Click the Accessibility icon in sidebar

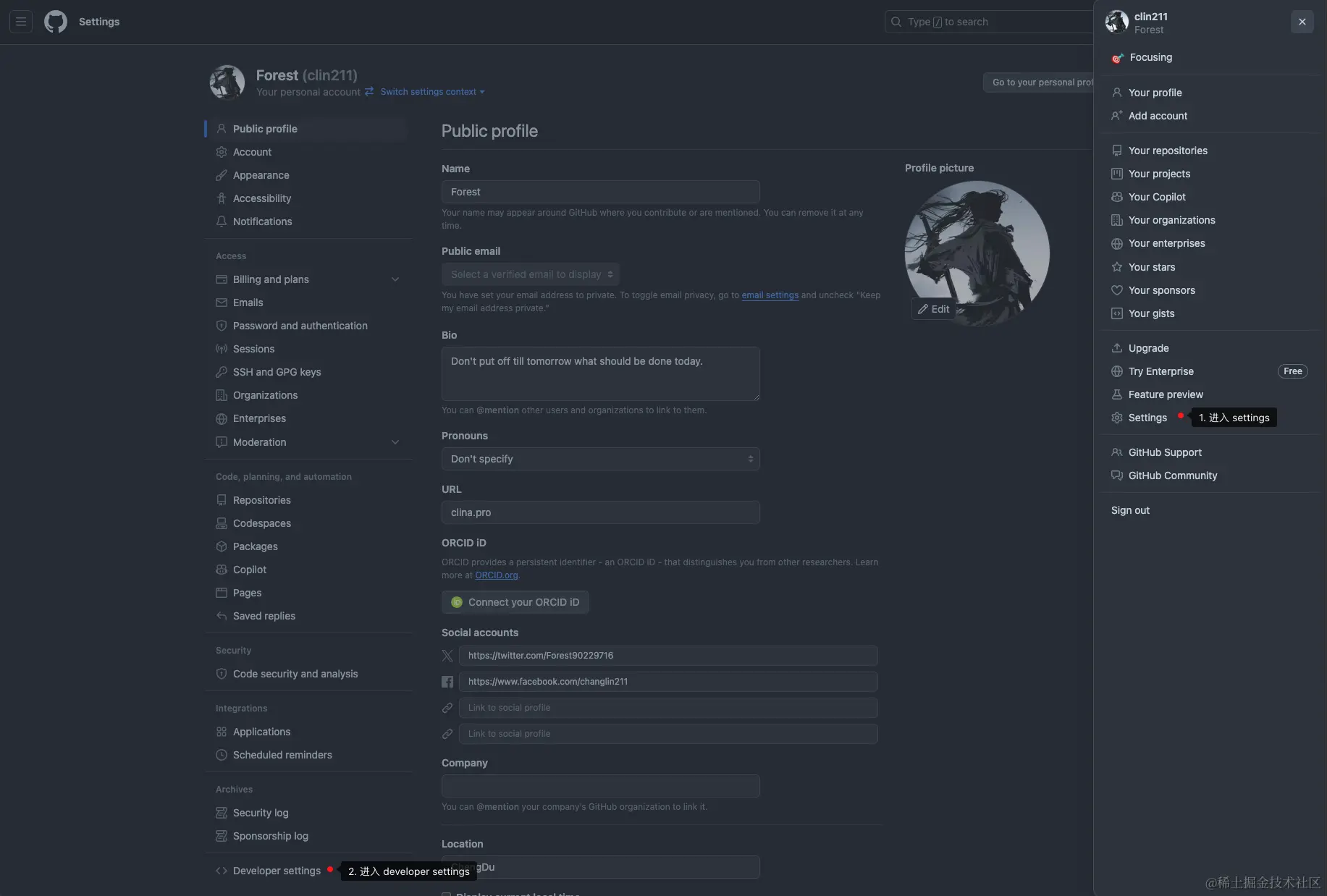point(222,198)
